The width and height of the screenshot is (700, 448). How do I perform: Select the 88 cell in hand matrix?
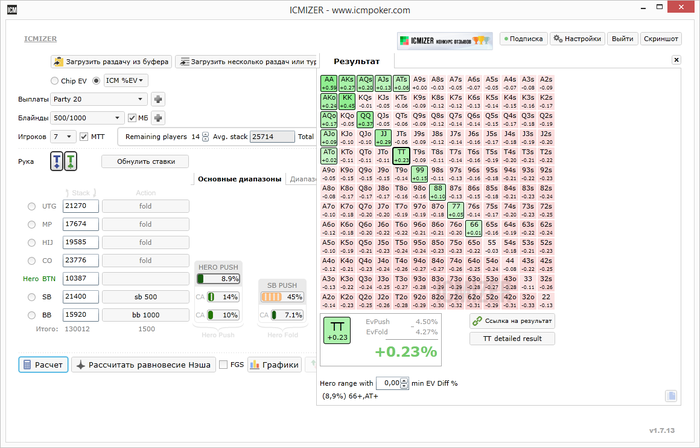[438, 192]
